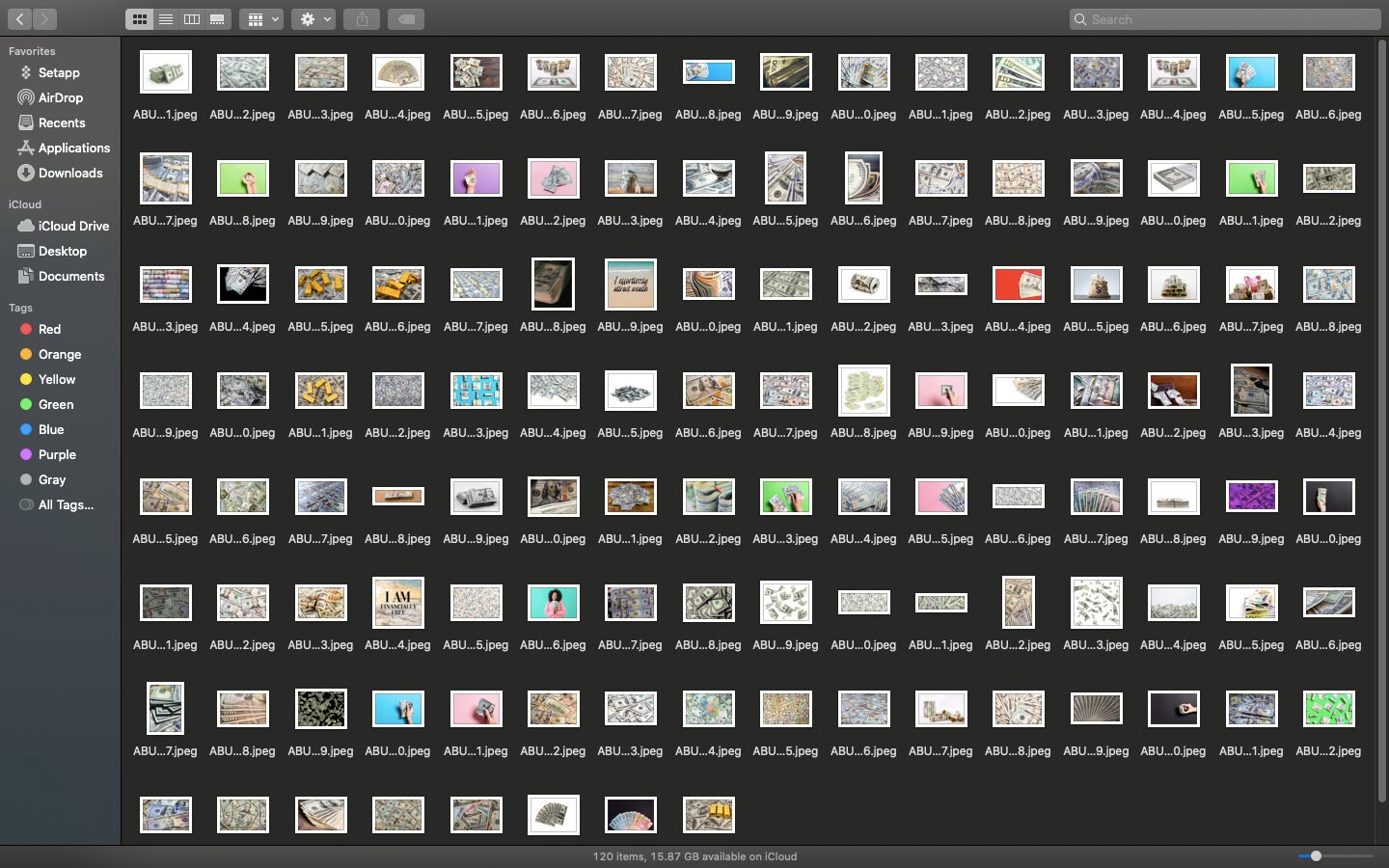Viewport: 1389px width, 868px height.
Task: Switch to column view mode
Action: (x=192, y=19)
